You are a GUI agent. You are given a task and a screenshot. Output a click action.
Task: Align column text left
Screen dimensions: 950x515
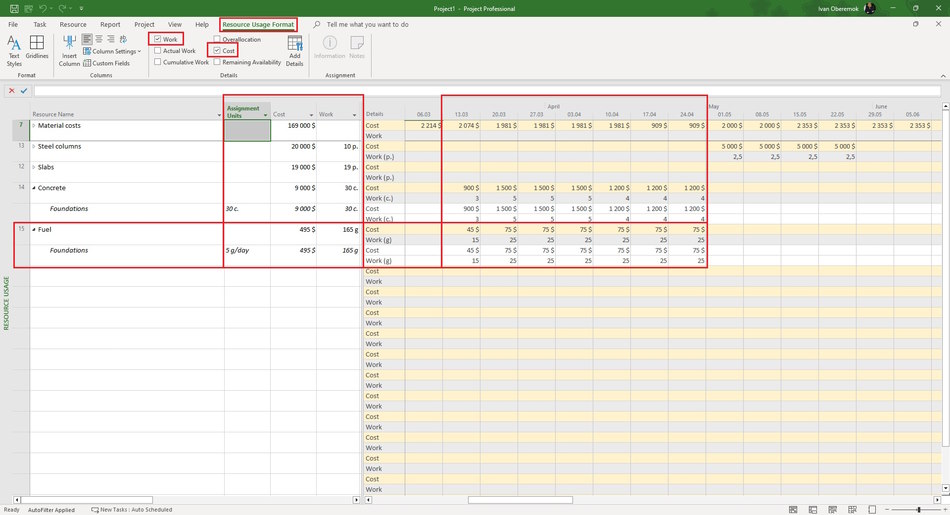click(x=87, y=39)
